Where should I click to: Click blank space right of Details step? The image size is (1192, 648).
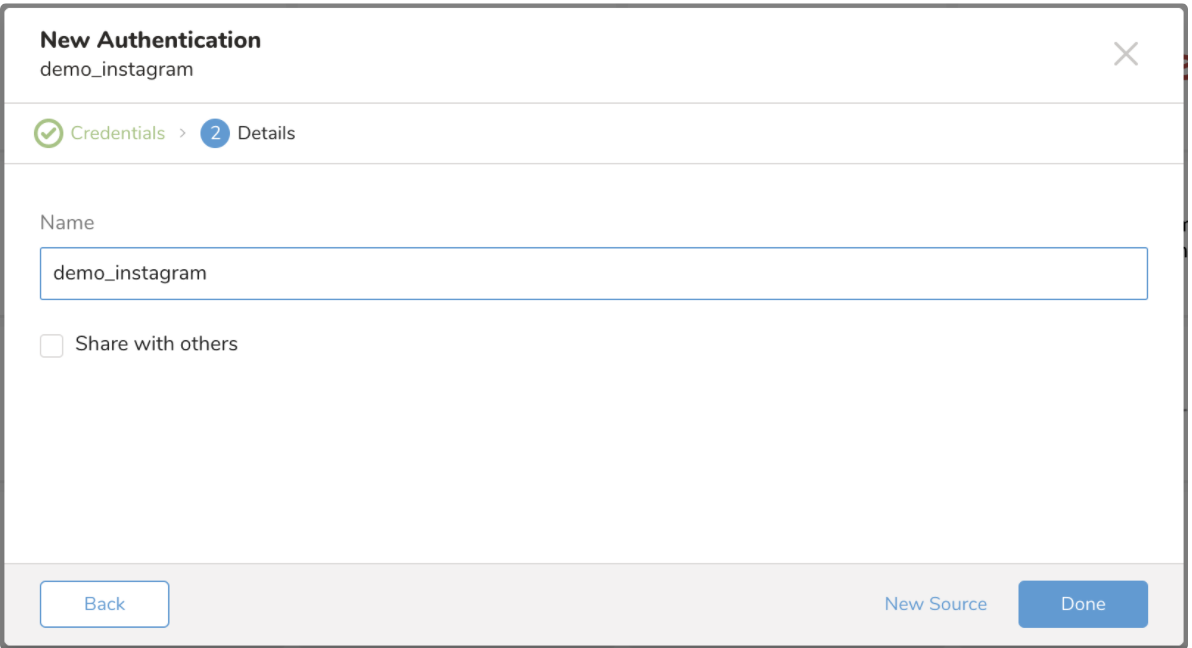(x=700, y=133)
